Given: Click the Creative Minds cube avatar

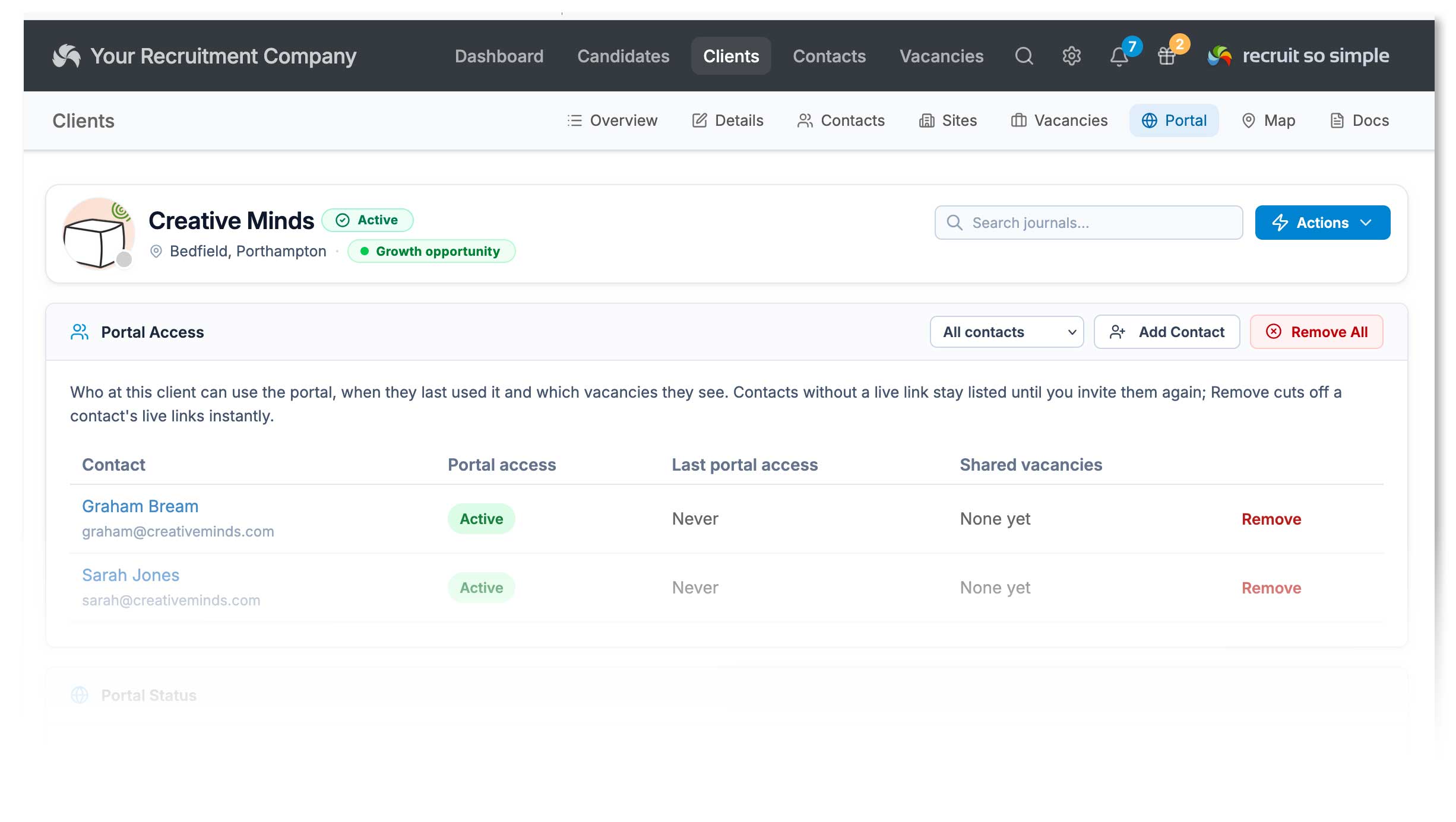Looking at the screenshot, I should pos(99,234).
